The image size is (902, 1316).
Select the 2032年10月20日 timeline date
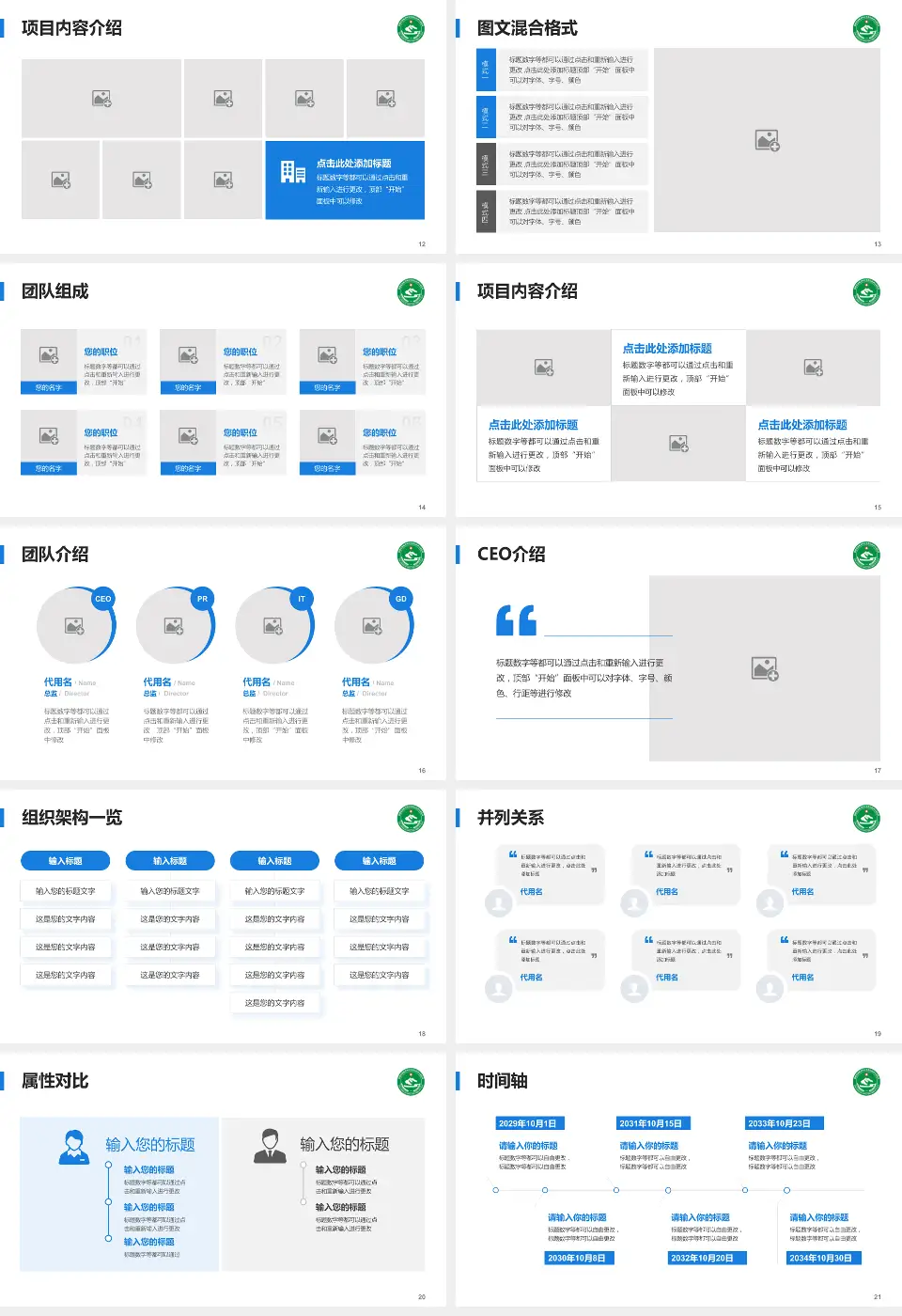pos(702,1258)
